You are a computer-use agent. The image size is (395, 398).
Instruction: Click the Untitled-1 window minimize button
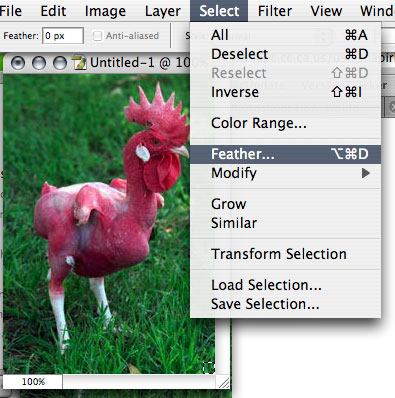click(39, 63)
